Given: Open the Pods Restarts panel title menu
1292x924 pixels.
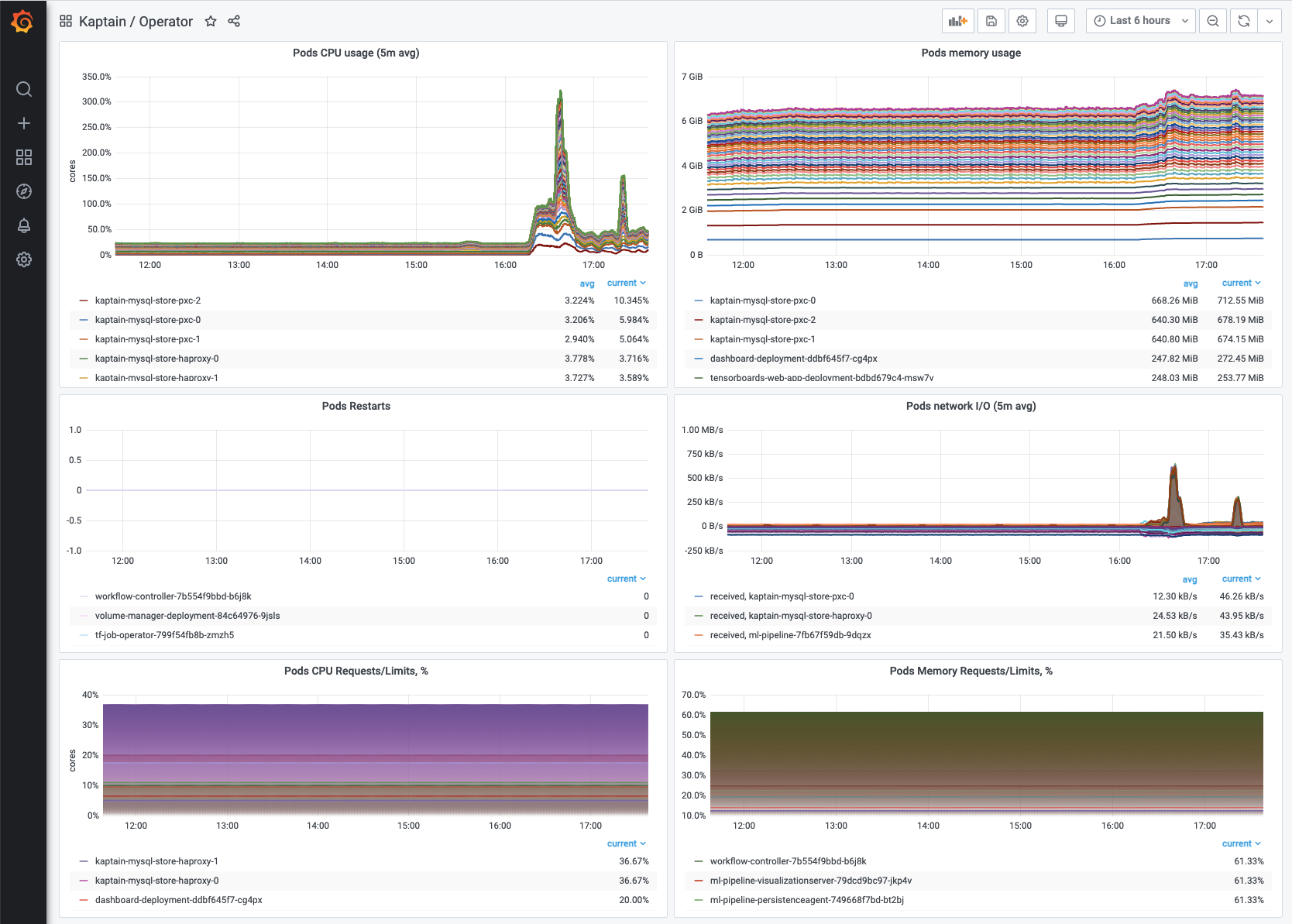Looking at the screenshot, I should tap(356, 406).
